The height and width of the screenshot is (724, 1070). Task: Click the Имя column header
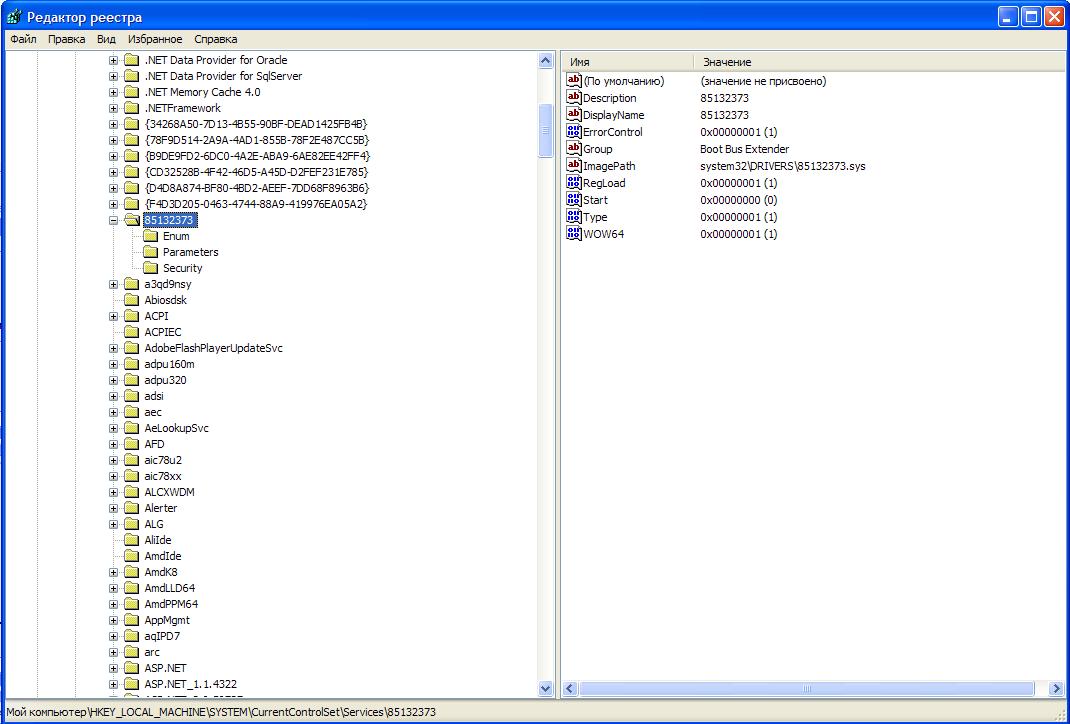[626, 62]
